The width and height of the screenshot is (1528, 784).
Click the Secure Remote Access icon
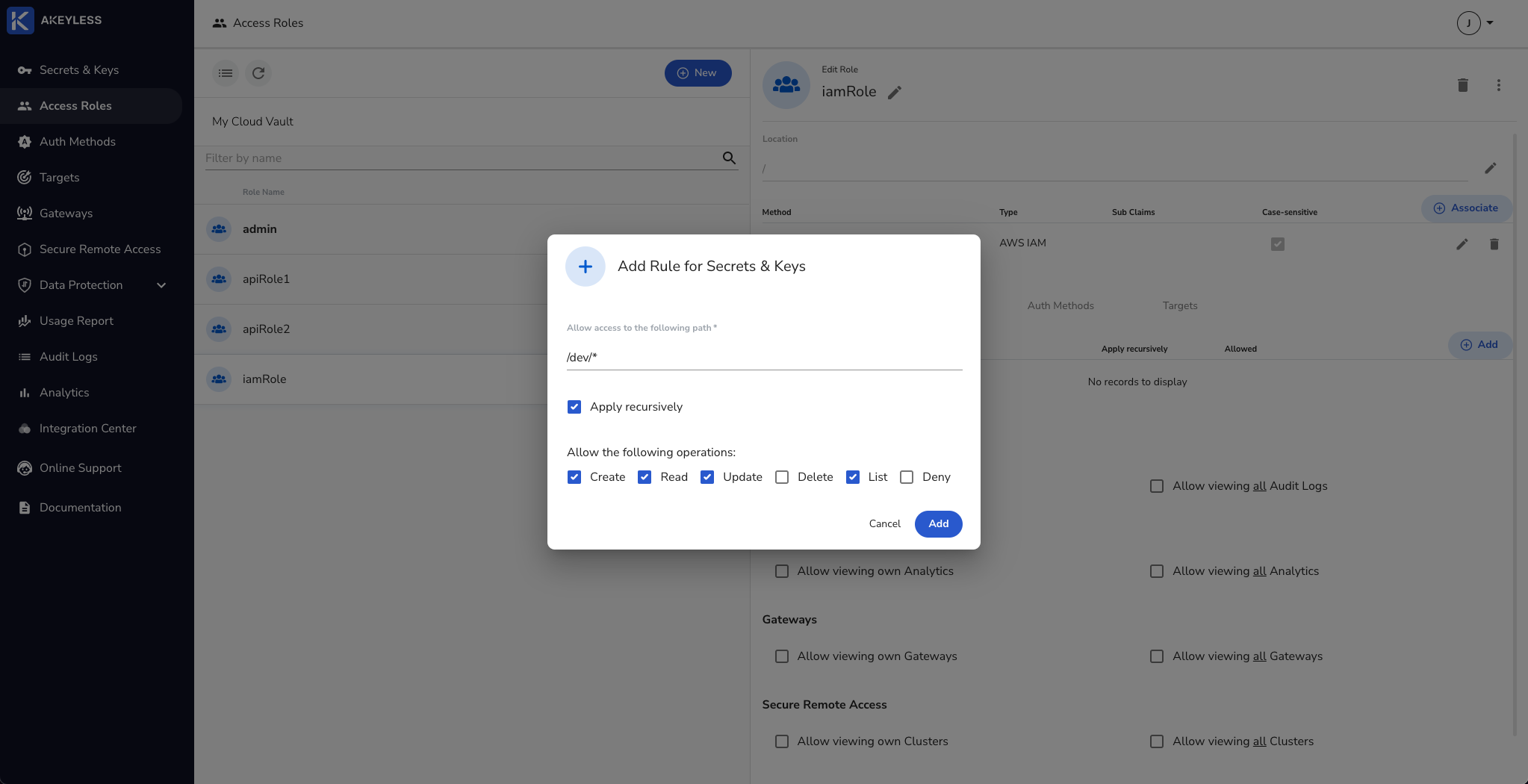pyautogui.click(x=25, y=249)
